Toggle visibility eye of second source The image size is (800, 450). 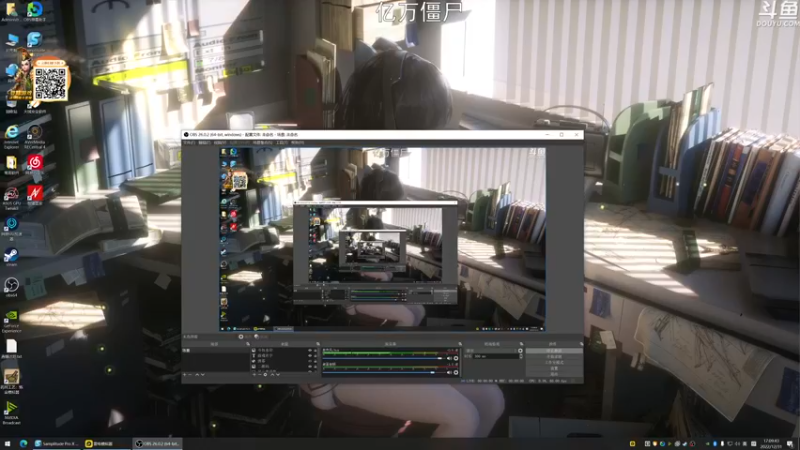click(x=310, y=356)
